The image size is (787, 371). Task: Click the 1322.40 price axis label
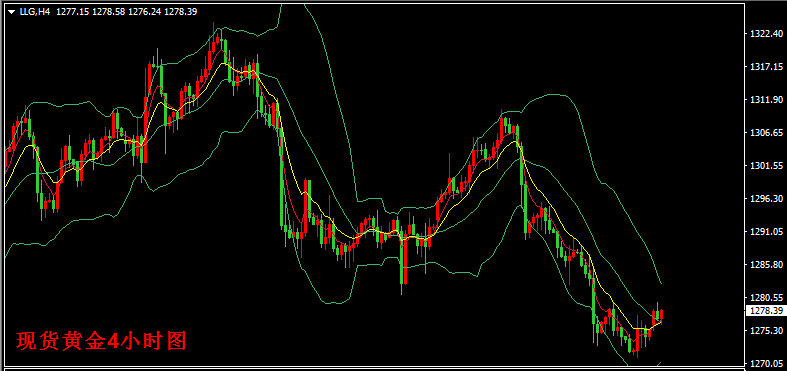click(x=766, y=34)
